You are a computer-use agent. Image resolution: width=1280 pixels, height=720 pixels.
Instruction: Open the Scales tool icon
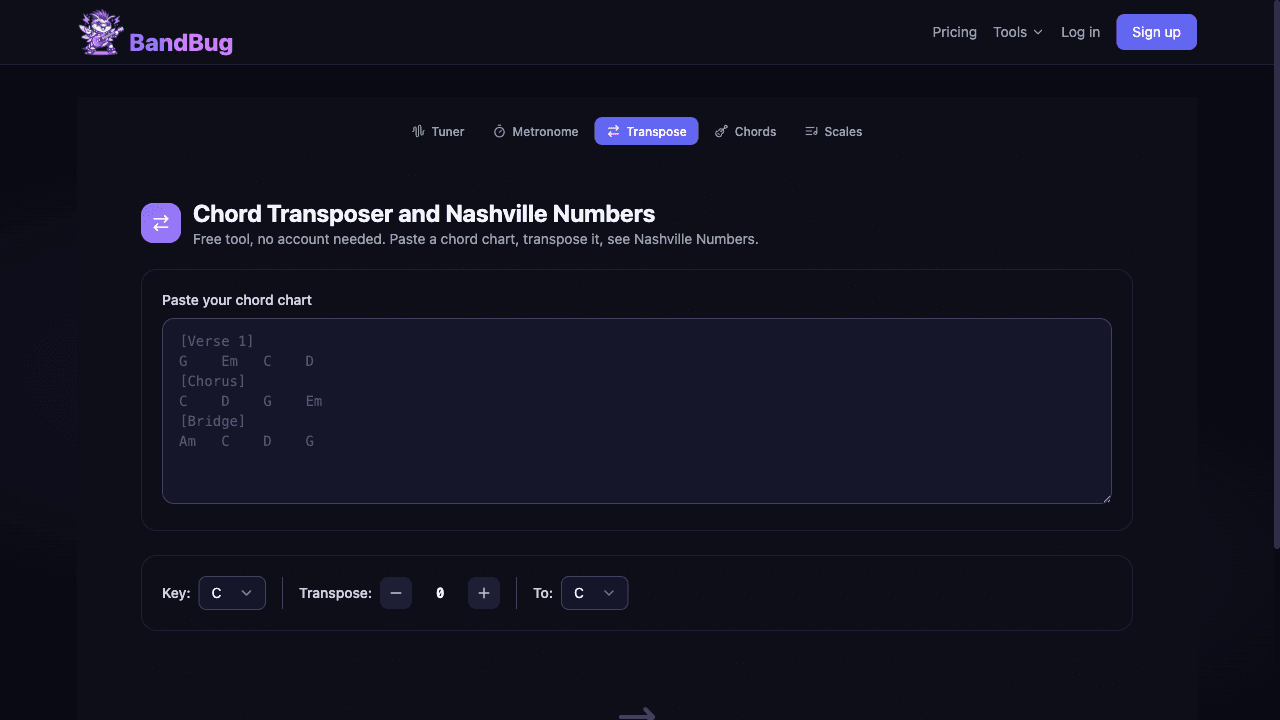coord(809,131)
